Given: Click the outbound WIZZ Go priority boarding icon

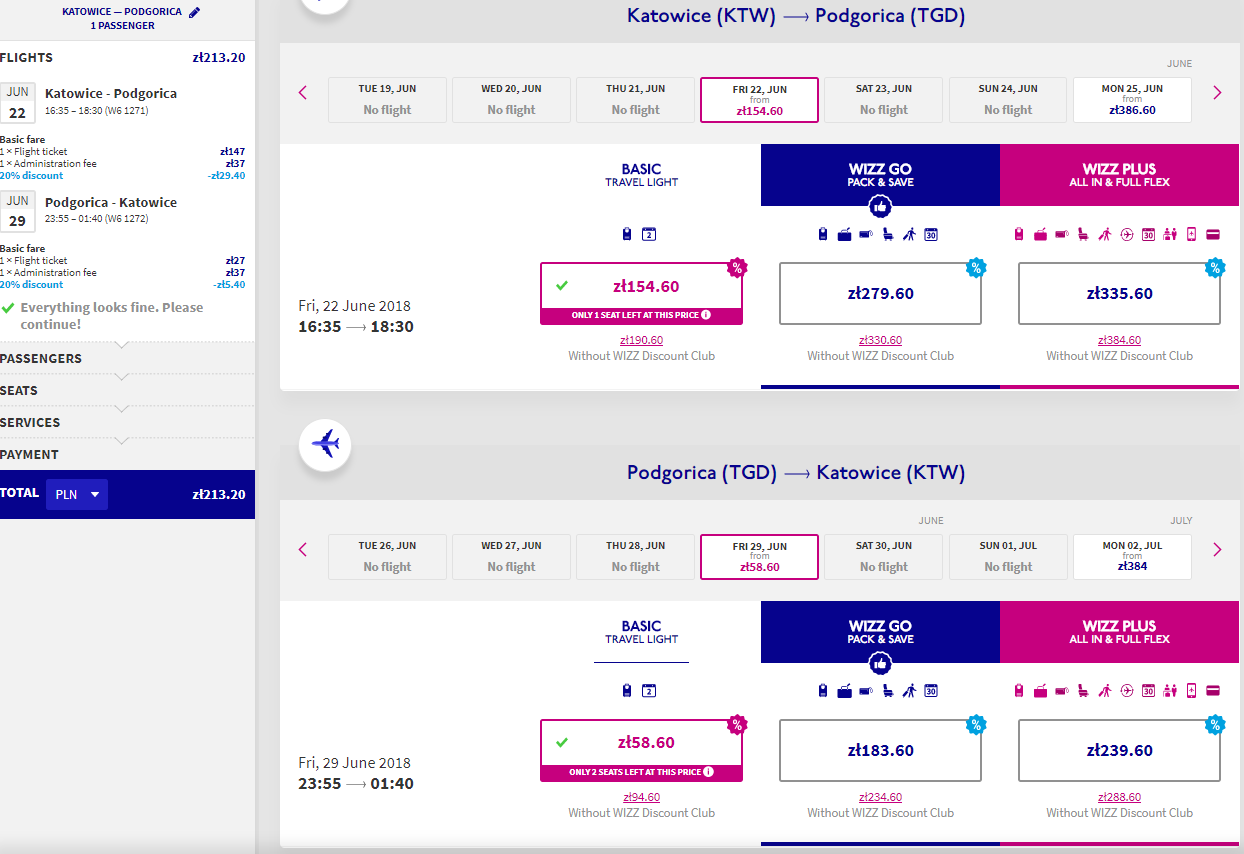Looking at the screenshot, I should point(909,235).
